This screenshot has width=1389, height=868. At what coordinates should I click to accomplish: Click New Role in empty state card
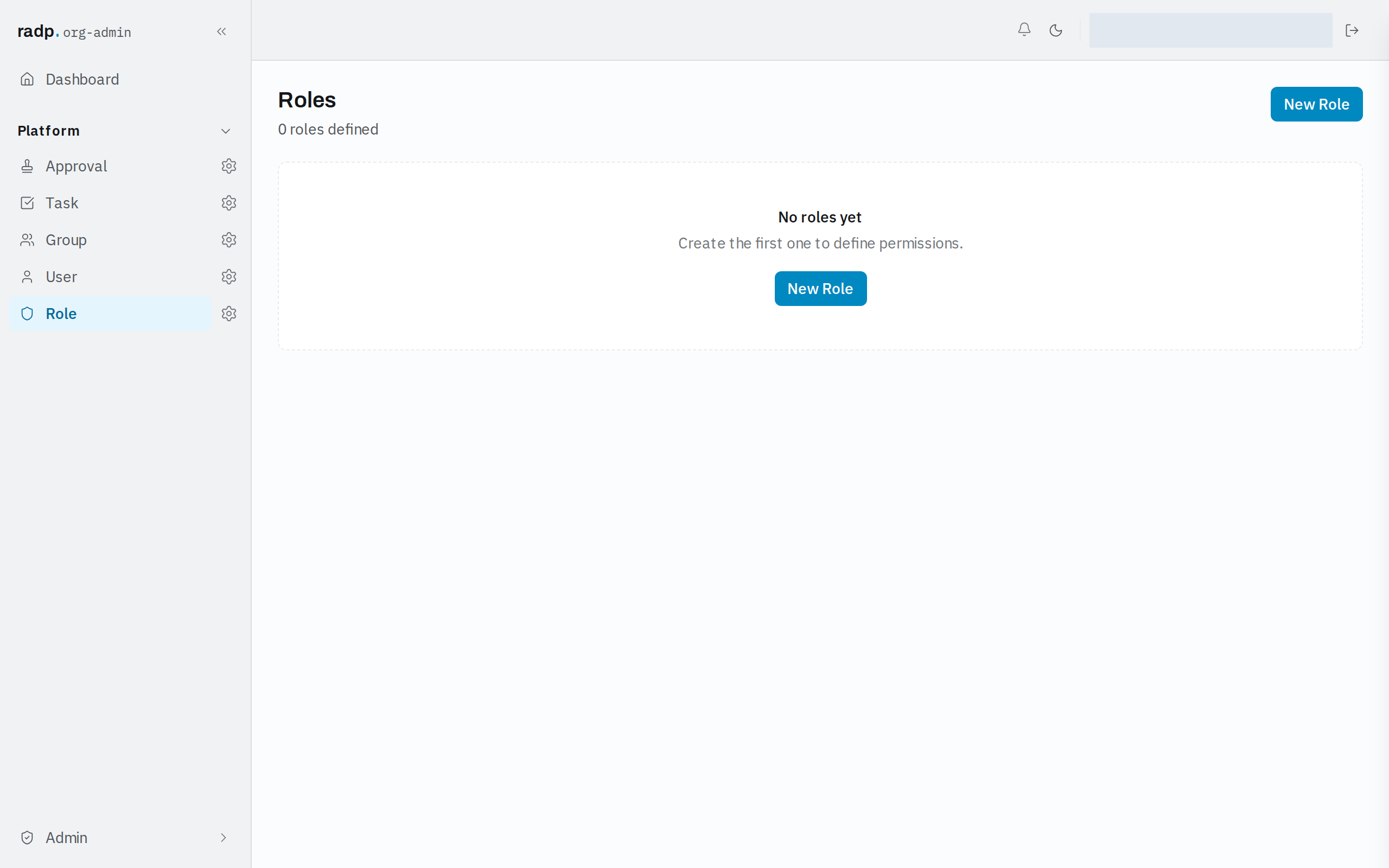[820, 289]
